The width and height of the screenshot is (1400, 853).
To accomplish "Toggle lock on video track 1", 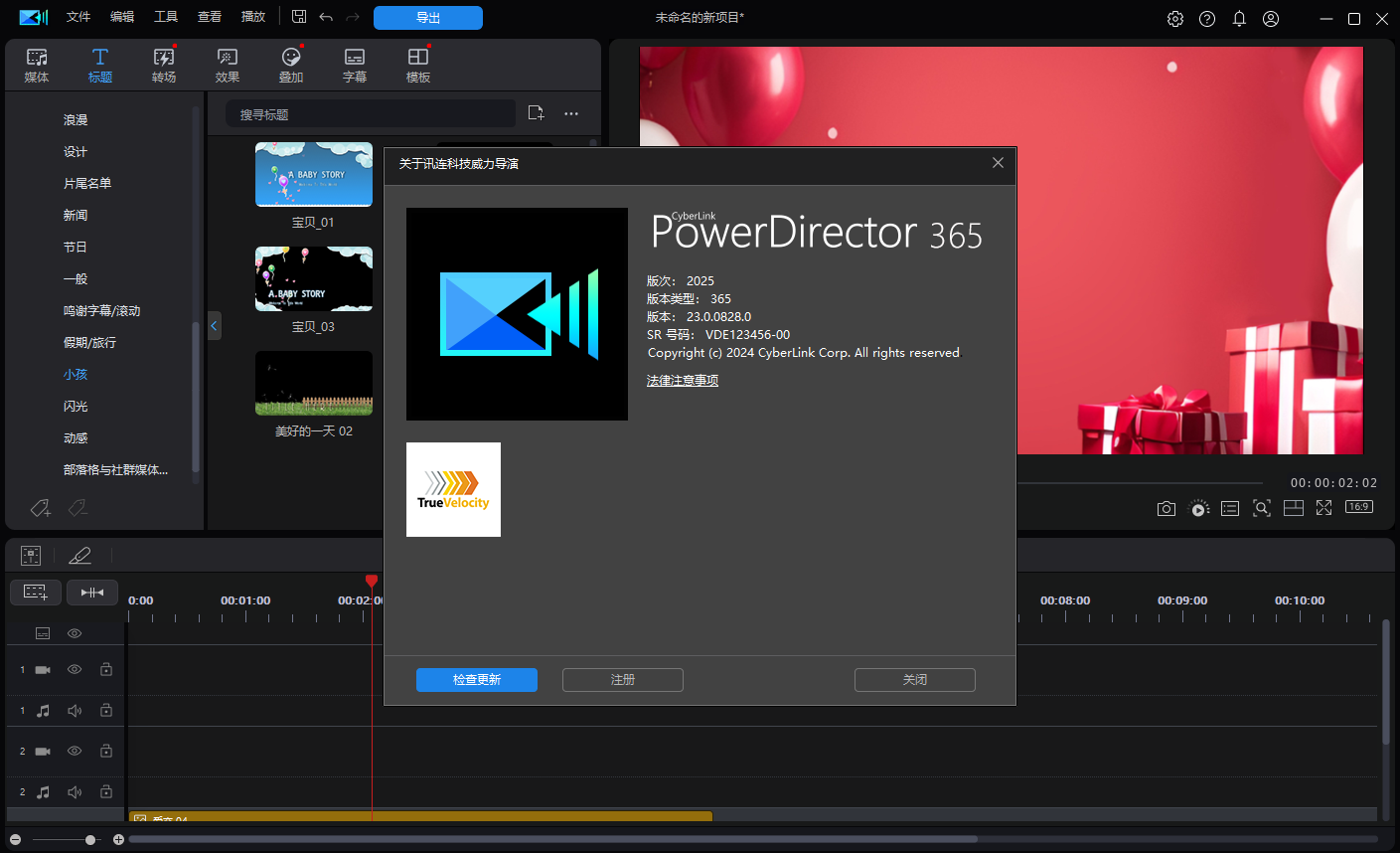I will (x=106, y=670).
